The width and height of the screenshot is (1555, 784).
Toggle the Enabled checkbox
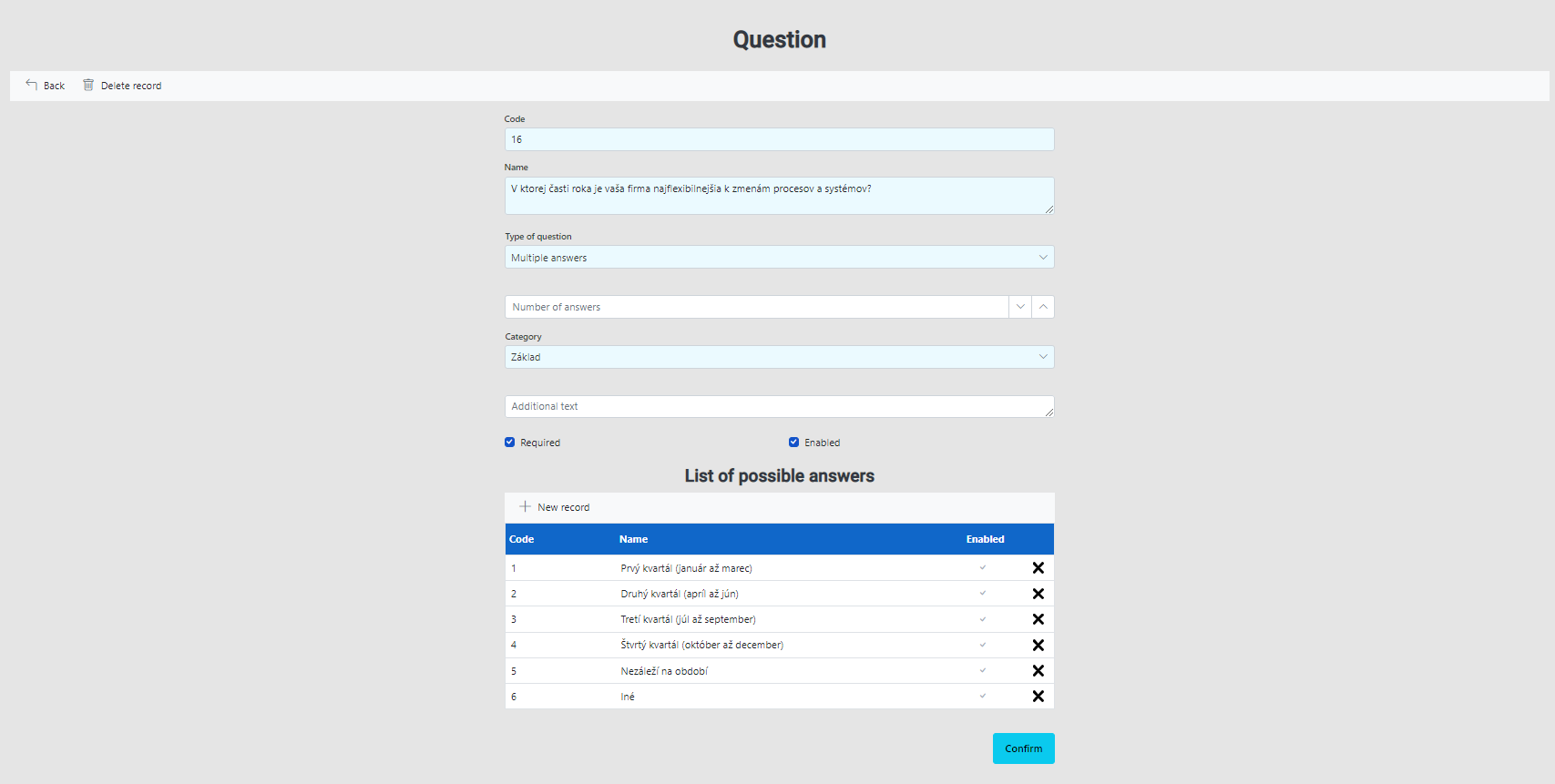(794, 443)
